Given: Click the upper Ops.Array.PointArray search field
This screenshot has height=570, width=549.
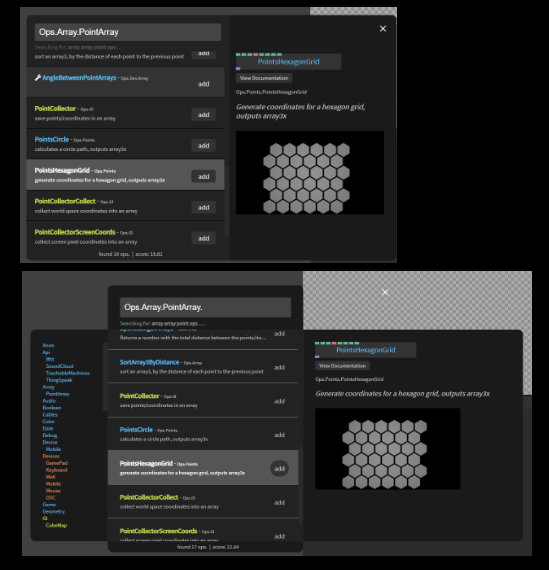Looking at the screenshot, I should click(128, 32).
